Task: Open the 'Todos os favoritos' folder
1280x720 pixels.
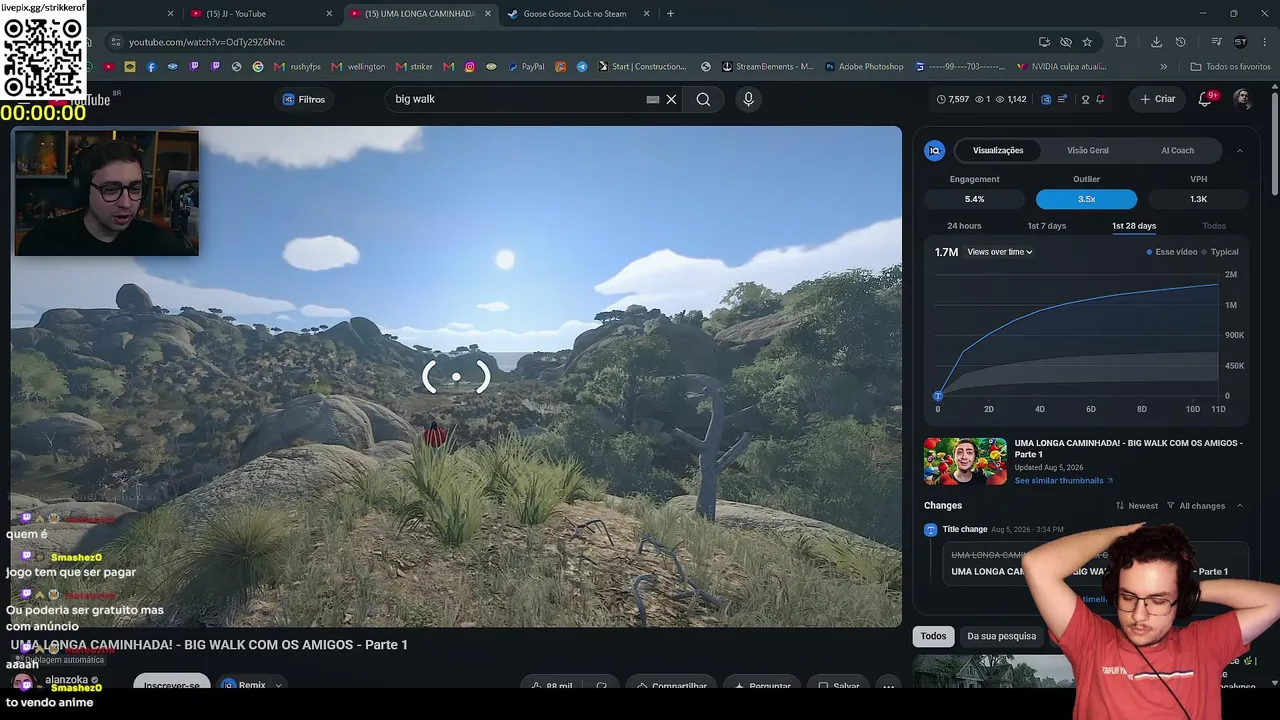Action: tap(1230, 67)
